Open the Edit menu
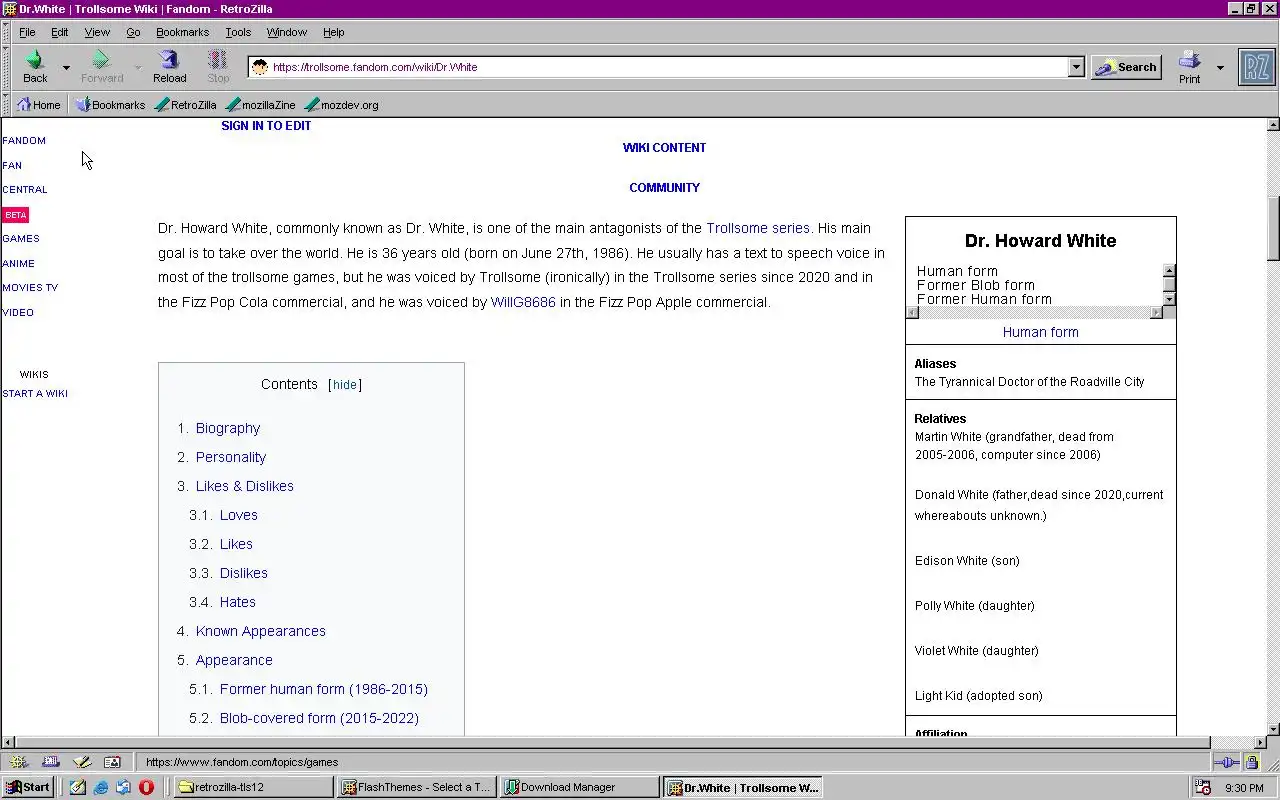This screenshot has width=1280, height=800. [x=59, y=32]
